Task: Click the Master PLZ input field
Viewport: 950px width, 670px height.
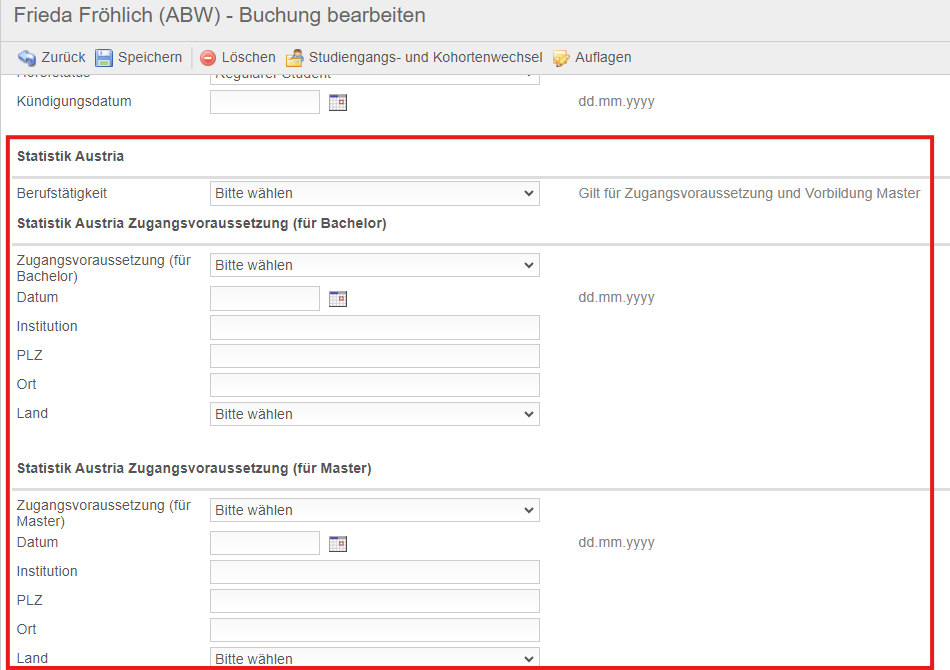Action: (374, 601)
